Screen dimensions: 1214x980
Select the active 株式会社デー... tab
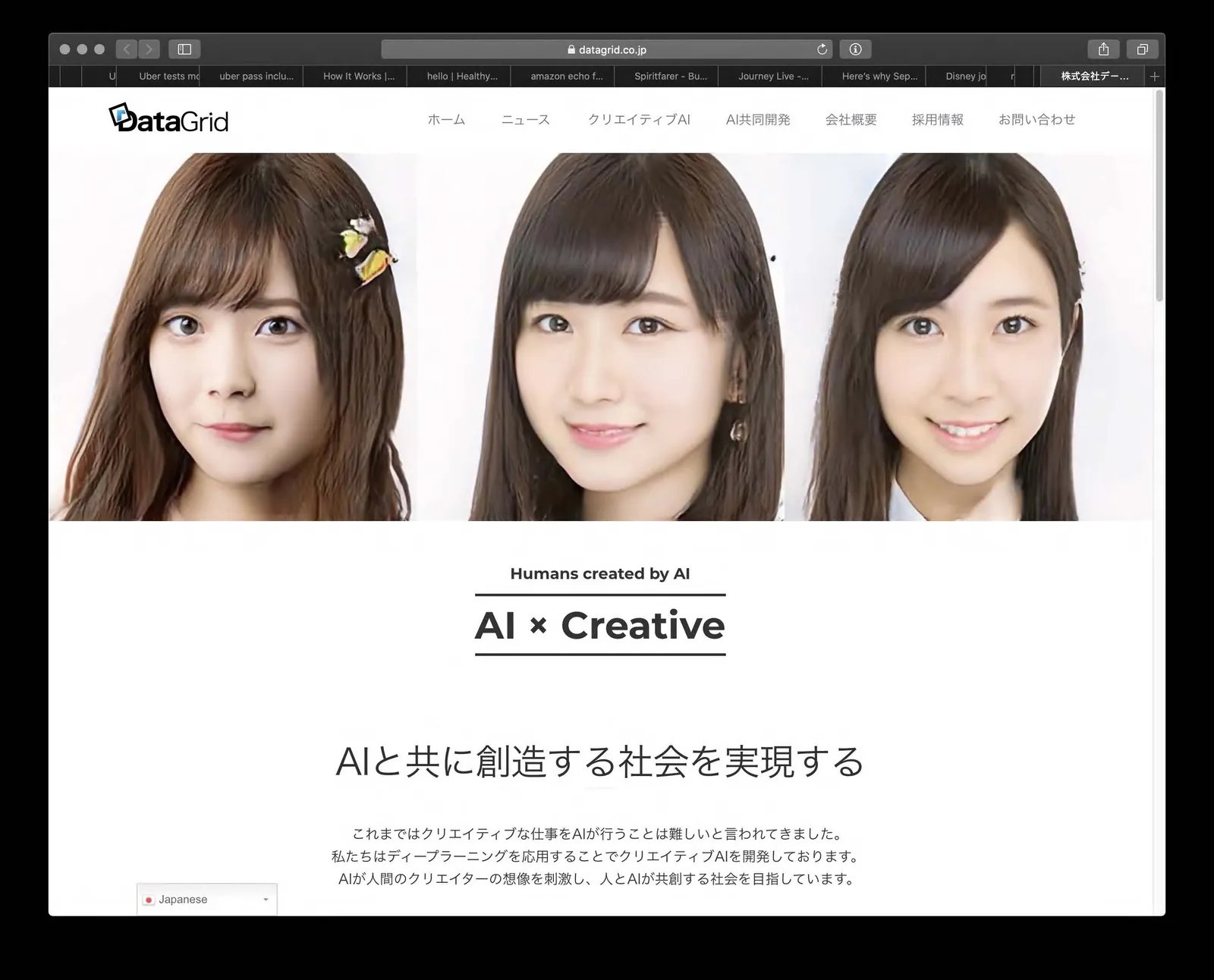point(1093,76)
